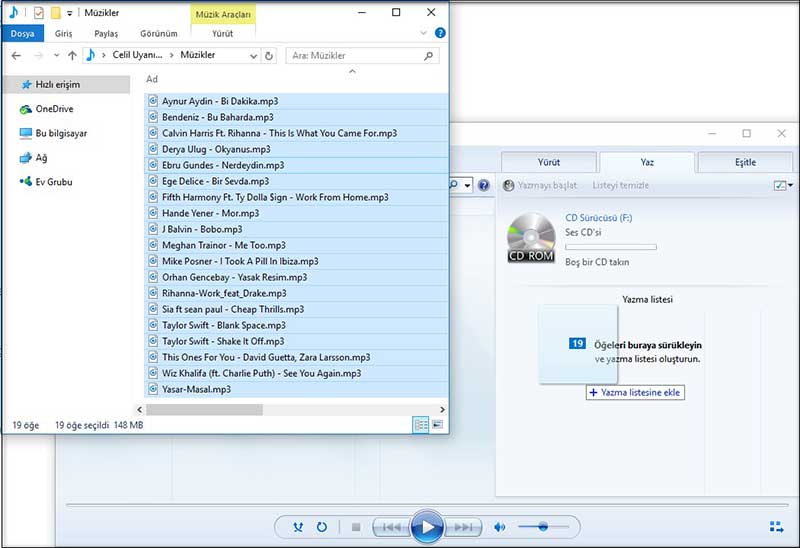Skip to the next track
The height and width of the screenshot is (548, 800).
(x=462, y=527)
